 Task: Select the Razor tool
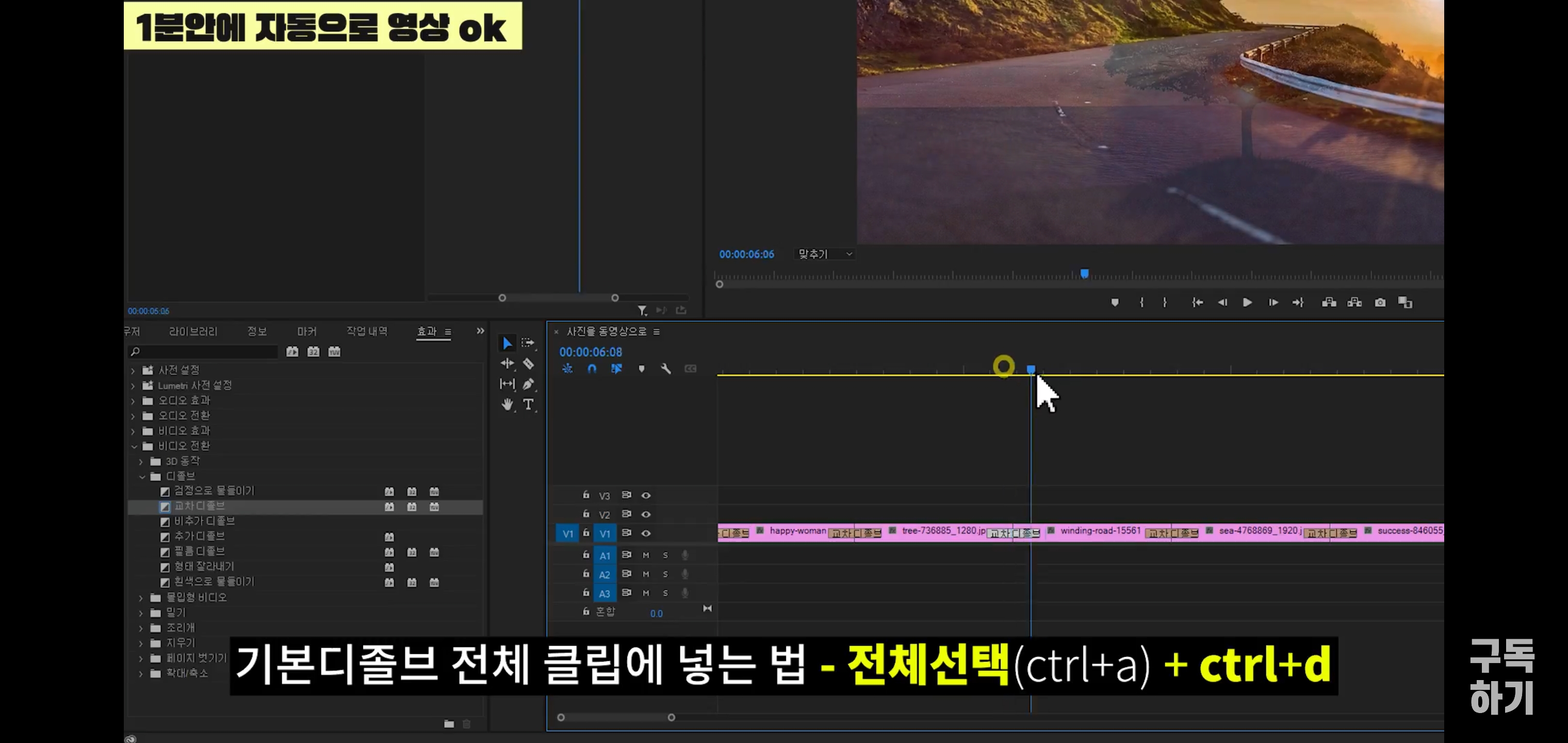(x=528, y=364)
